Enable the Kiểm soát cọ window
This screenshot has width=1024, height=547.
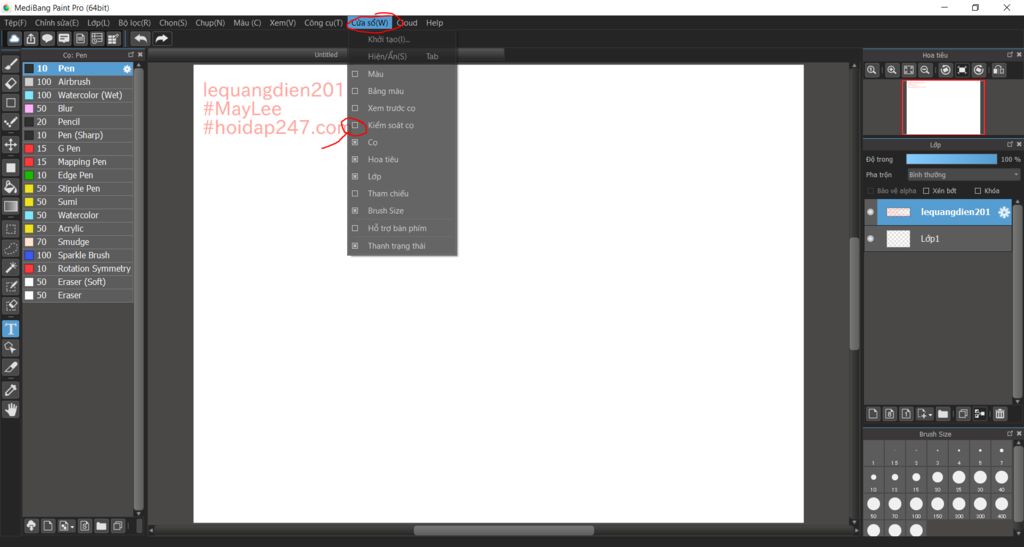(355, 125)
